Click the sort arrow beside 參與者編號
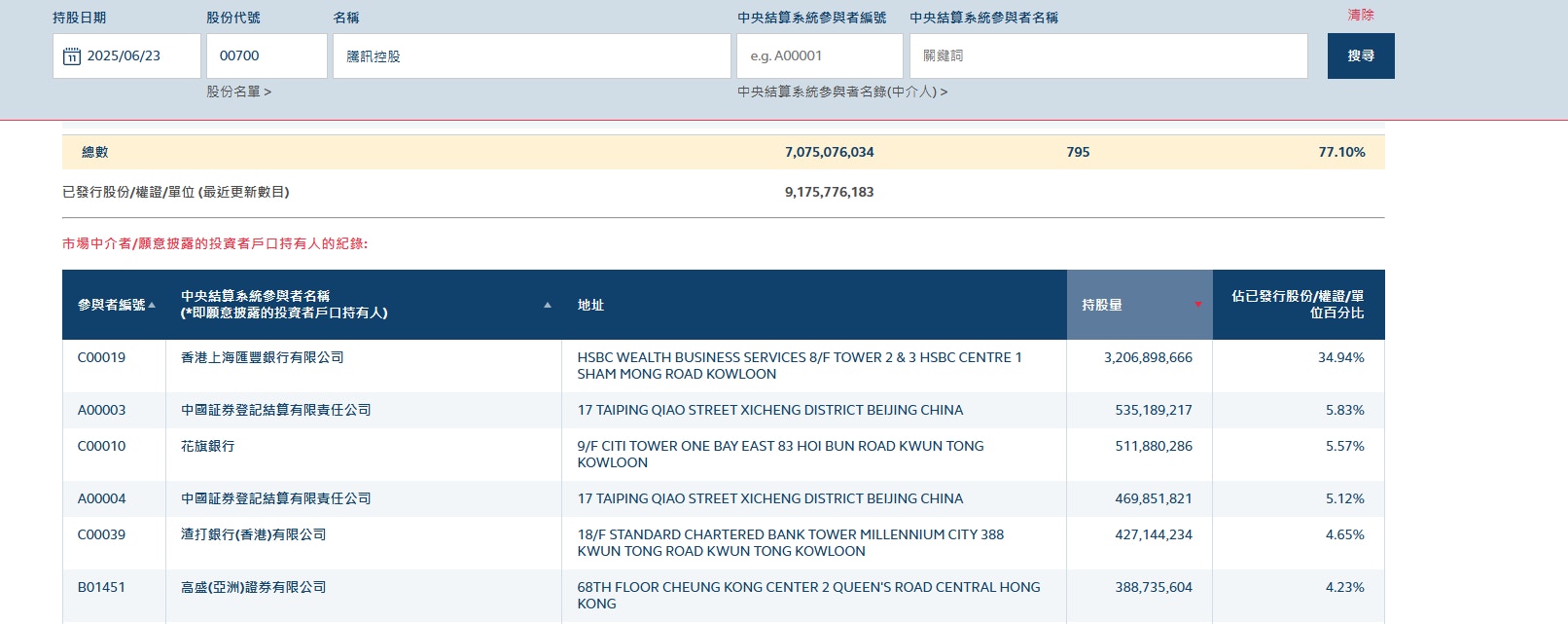 (152, 305)
